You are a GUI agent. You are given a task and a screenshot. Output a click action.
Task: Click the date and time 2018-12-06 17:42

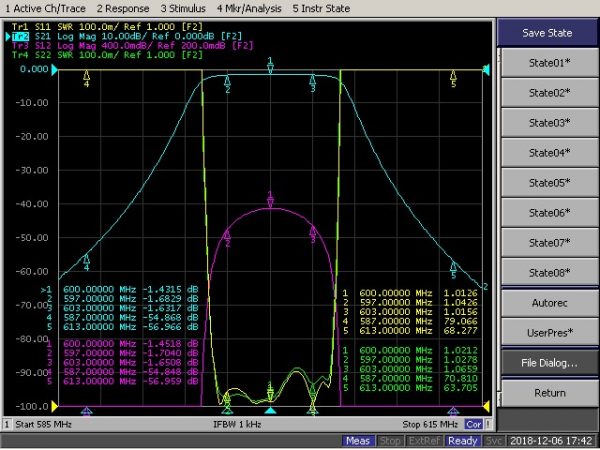(x=551, y=441)
